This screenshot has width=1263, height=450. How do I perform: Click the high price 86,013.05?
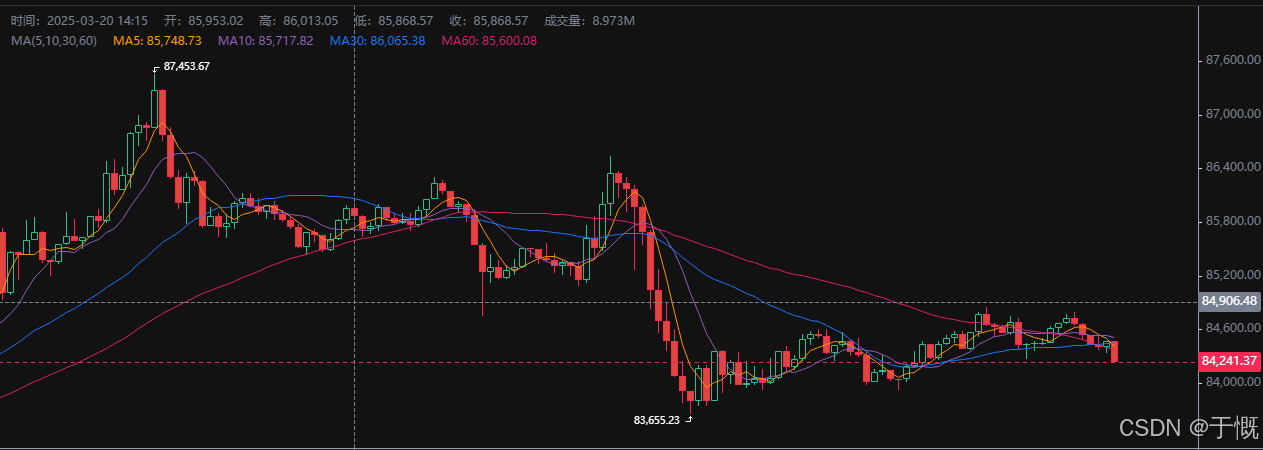tap(311, 21)
